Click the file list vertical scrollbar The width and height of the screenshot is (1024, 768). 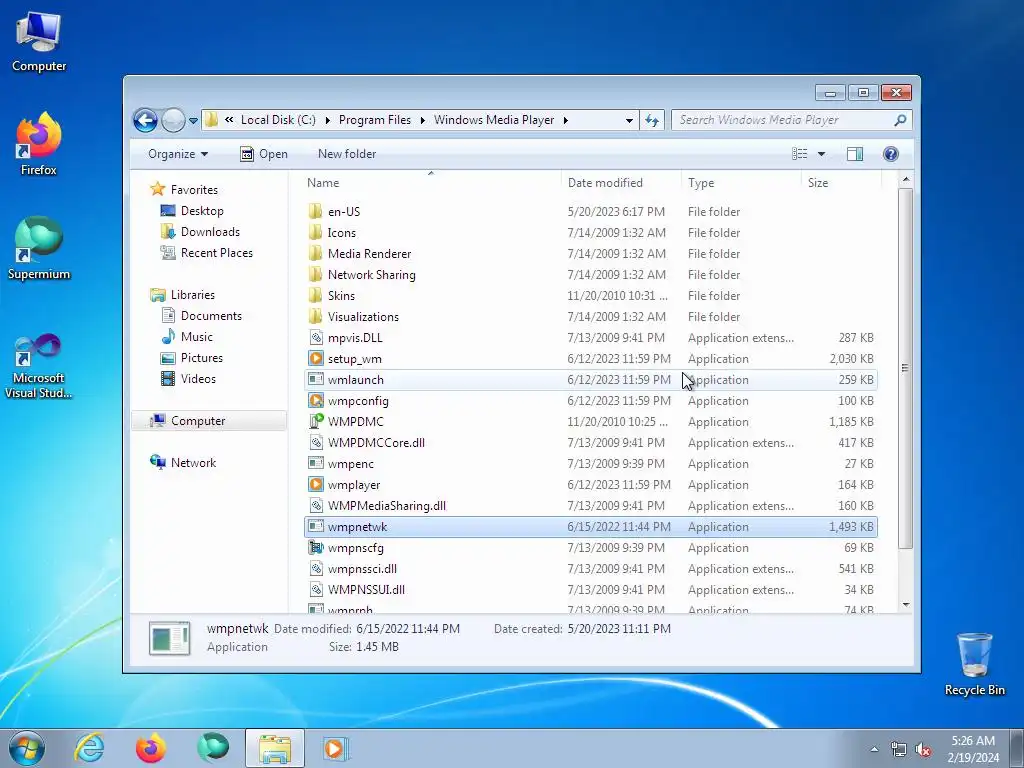(905, 369)
